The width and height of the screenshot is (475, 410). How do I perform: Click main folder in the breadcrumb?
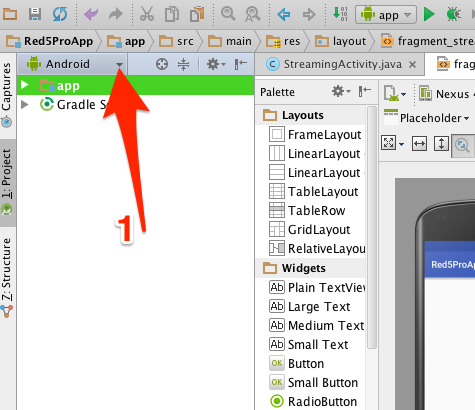(230, 41)
